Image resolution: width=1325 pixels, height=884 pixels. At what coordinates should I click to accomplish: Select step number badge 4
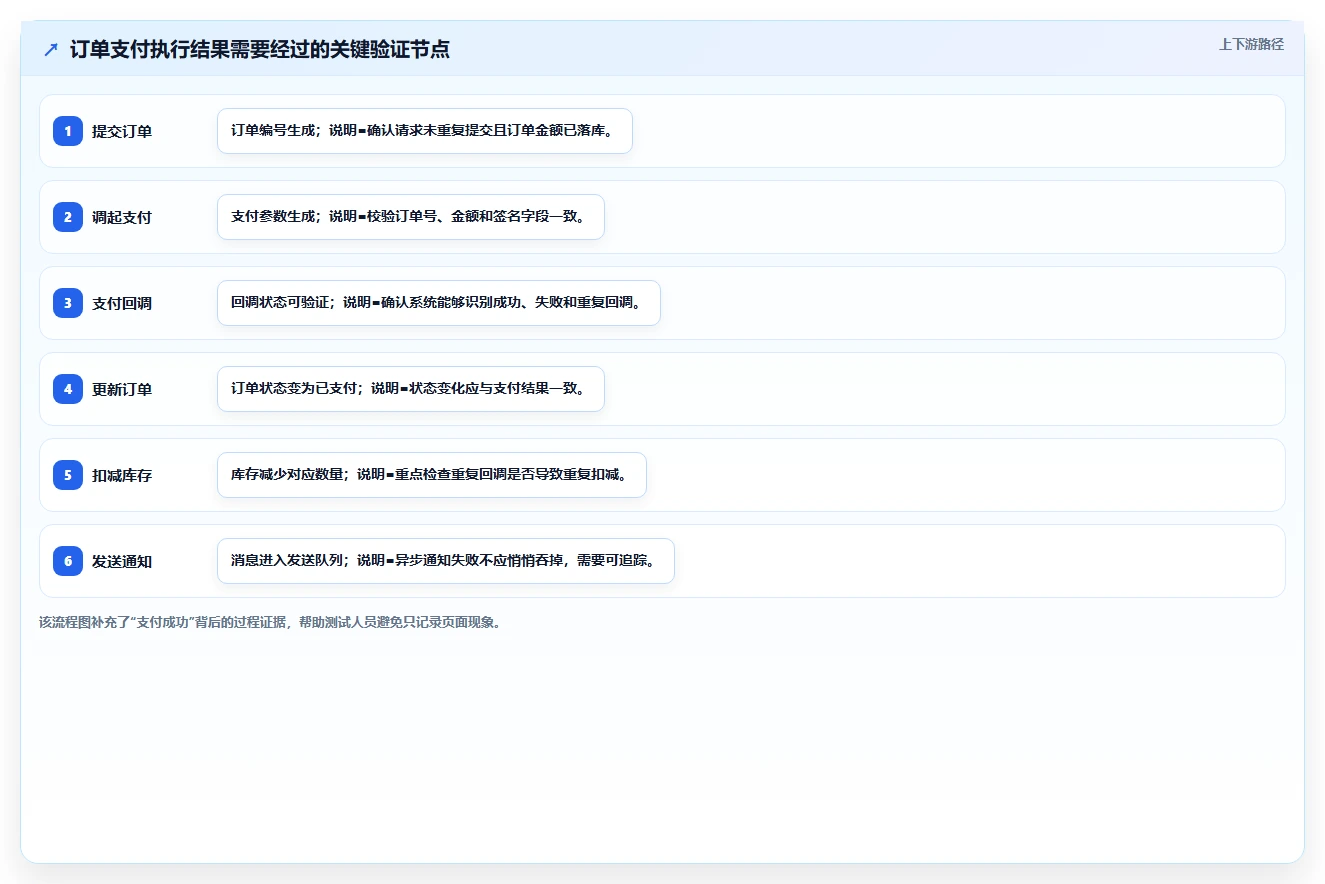coord(68,389)
